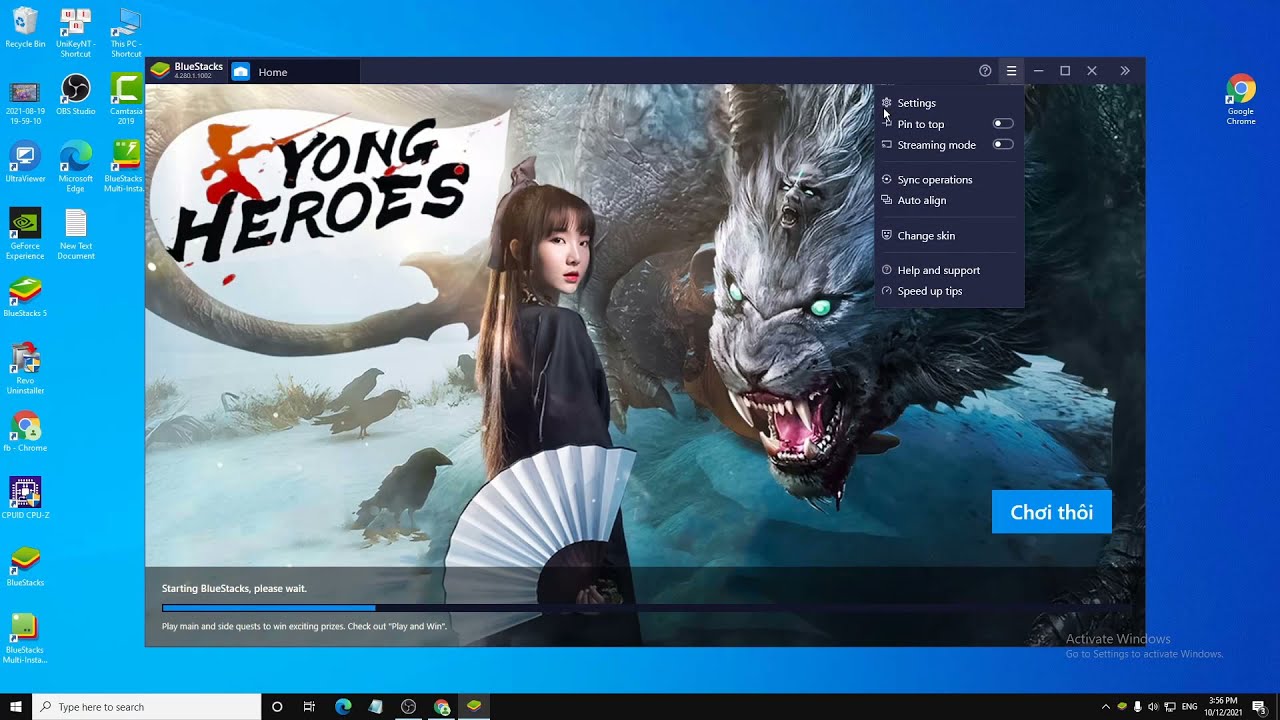
Task: Open Chrome from the taskbar
Action: point(442,707)
